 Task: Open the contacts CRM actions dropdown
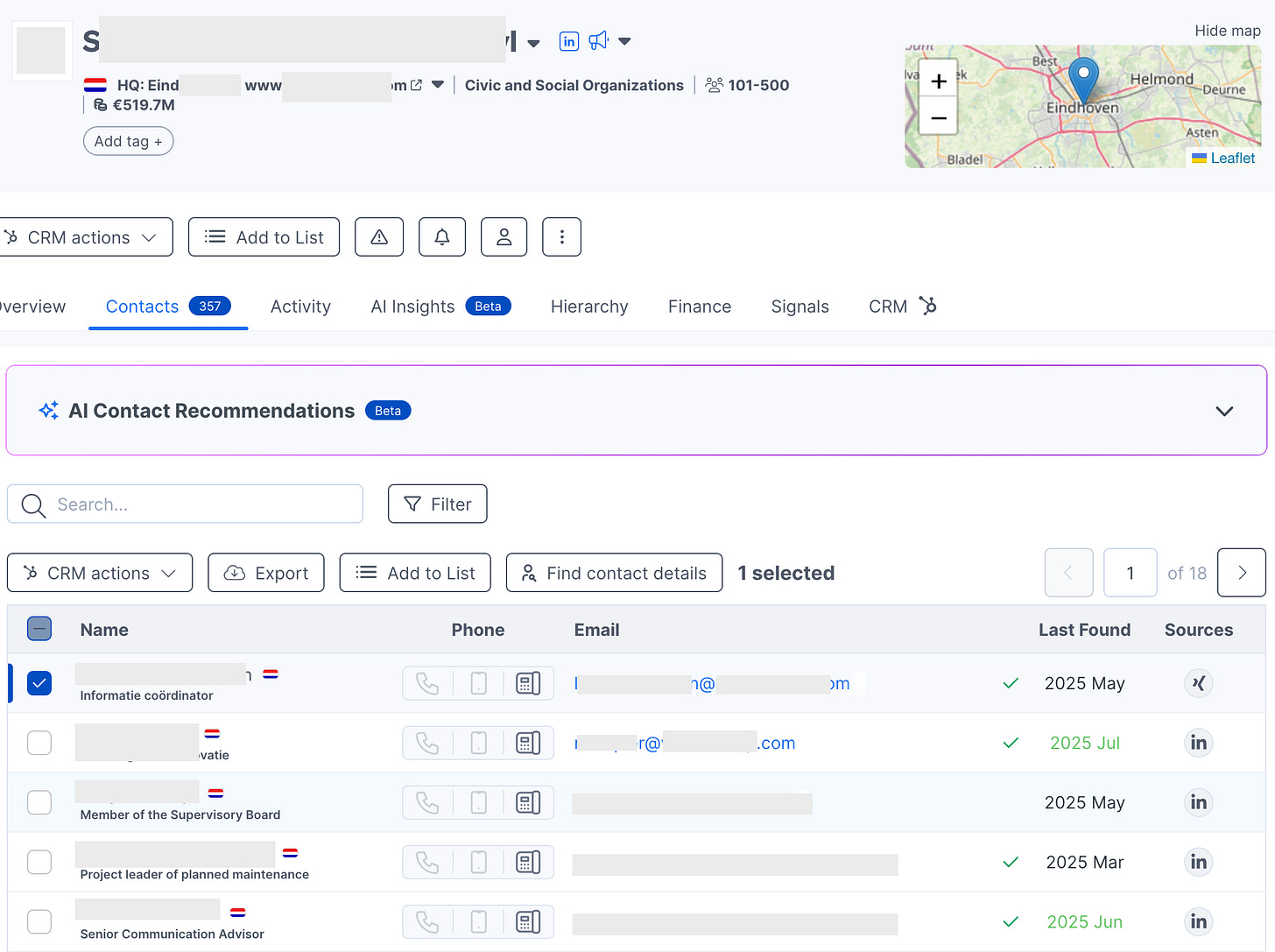(100, 573)
